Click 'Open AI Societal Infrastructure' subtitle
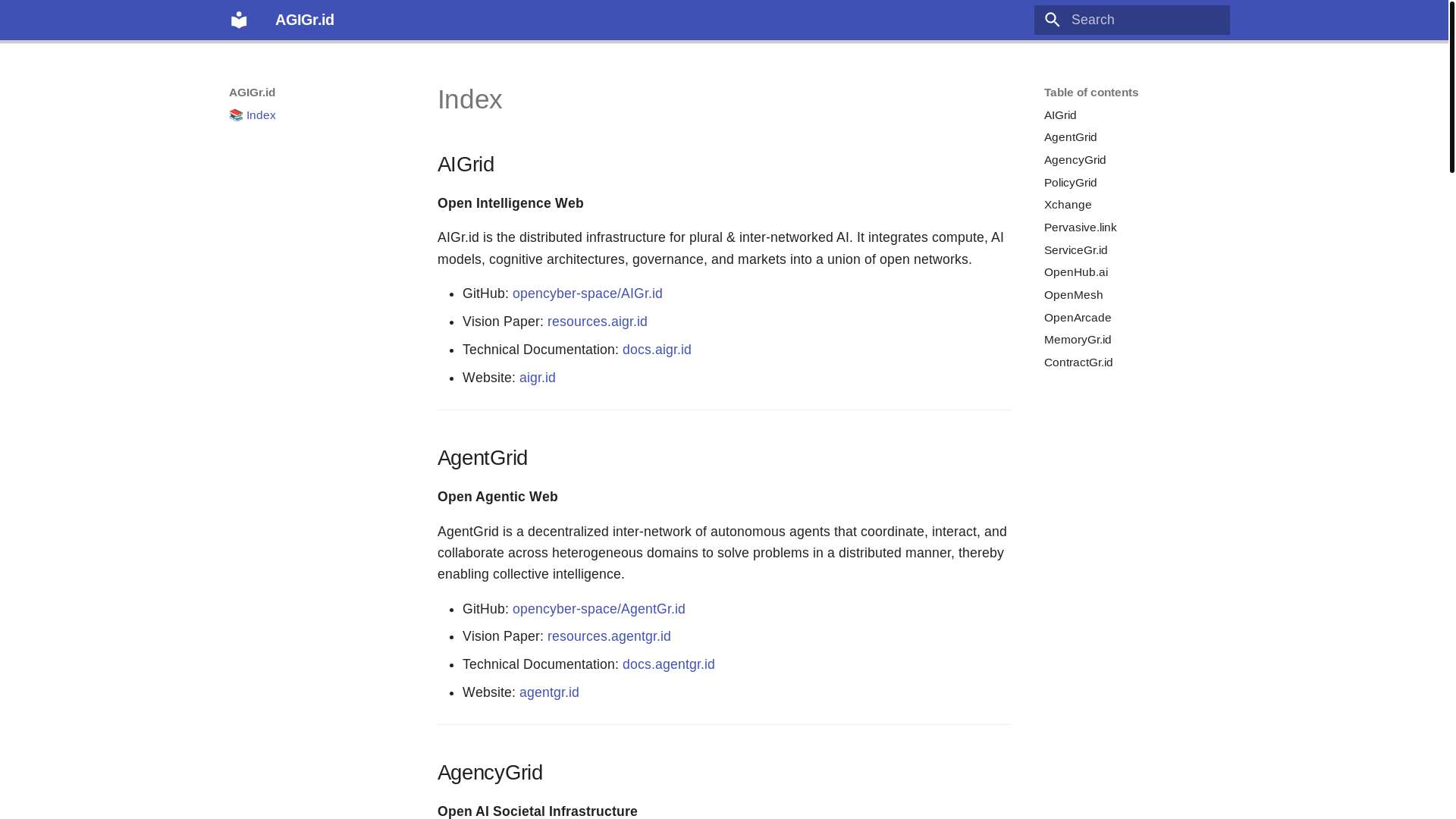1456x819 pixels. (x=537, y=811)
